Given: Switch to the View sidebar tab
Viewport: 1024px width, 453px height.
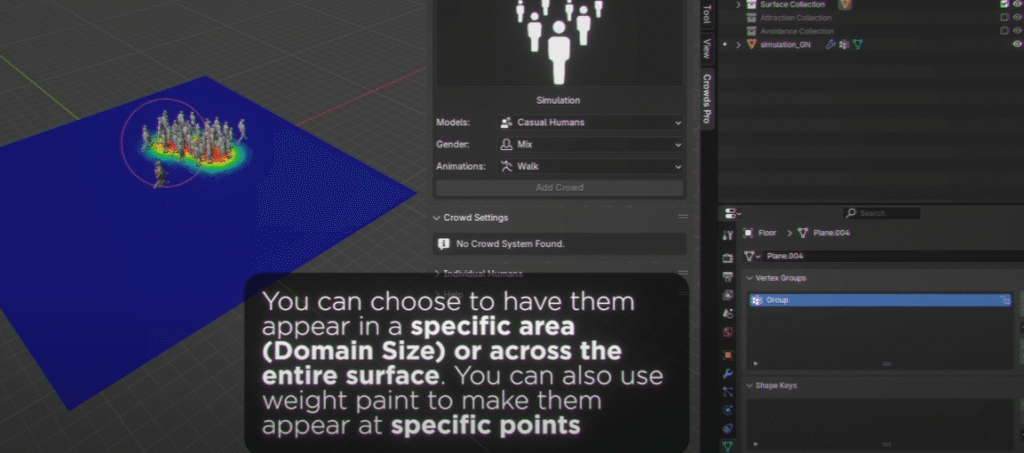Looking at the screenshot, I should pos(706,48).
